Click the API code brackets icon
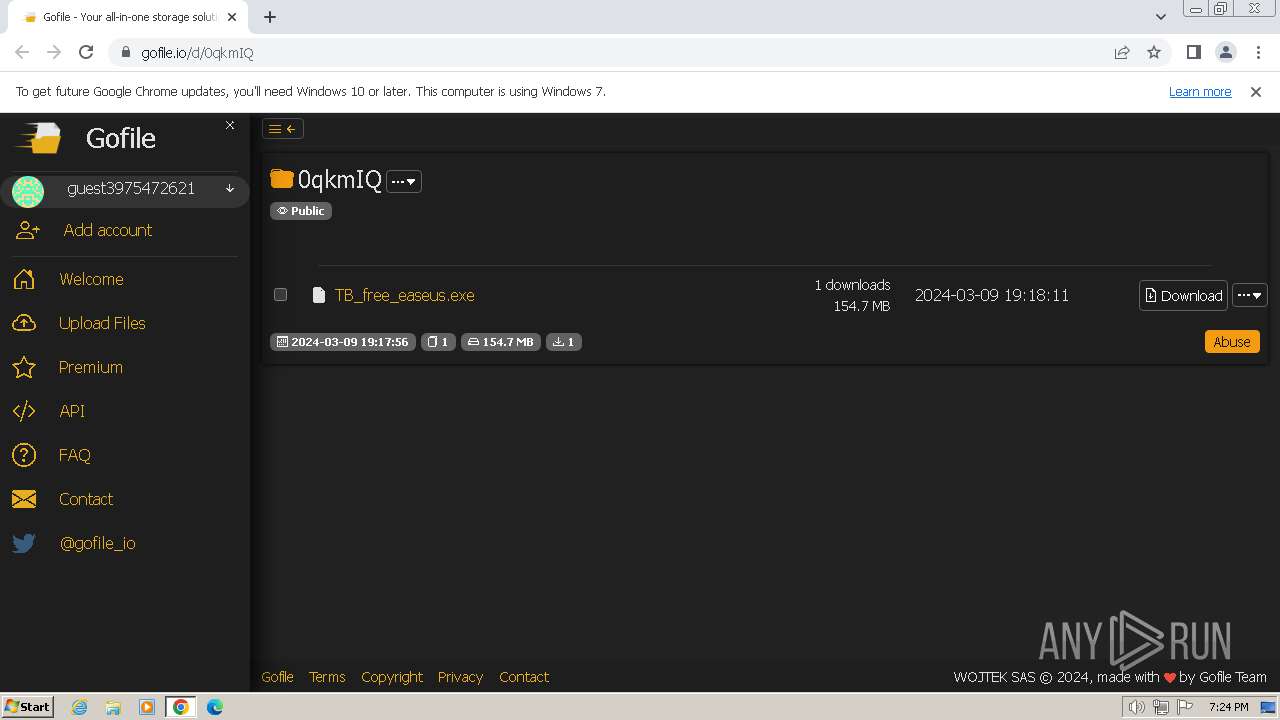Image resolution: width=1280 pixels, height=720 pixels. coord(24,411)
